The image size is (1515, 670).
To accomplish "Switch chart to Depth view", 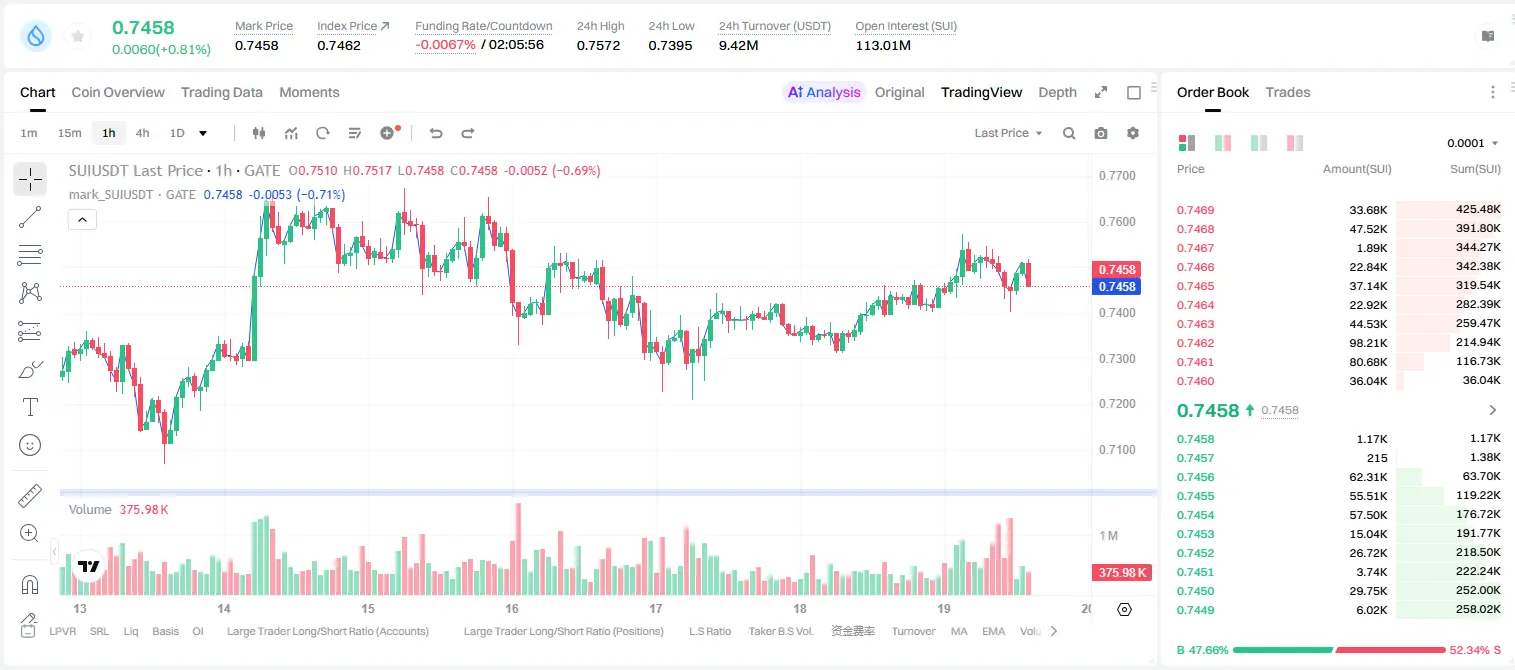I will (1057, 92).
